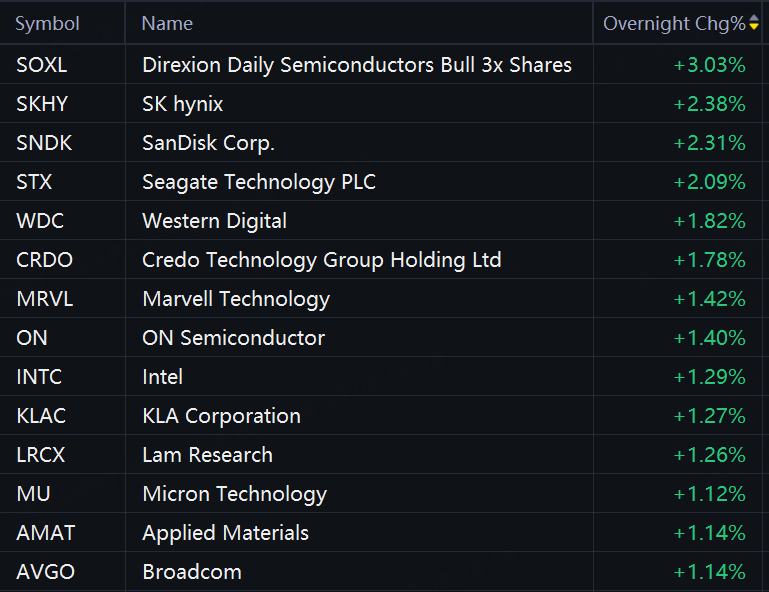
Task: Click the +3.03% change value for SOXL
Action: coord(709,65)
